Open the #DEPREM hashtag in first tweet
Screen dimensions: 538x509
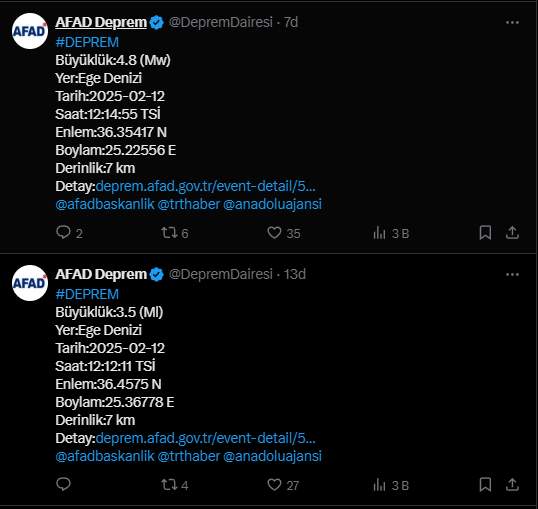(x=87, y=43)
